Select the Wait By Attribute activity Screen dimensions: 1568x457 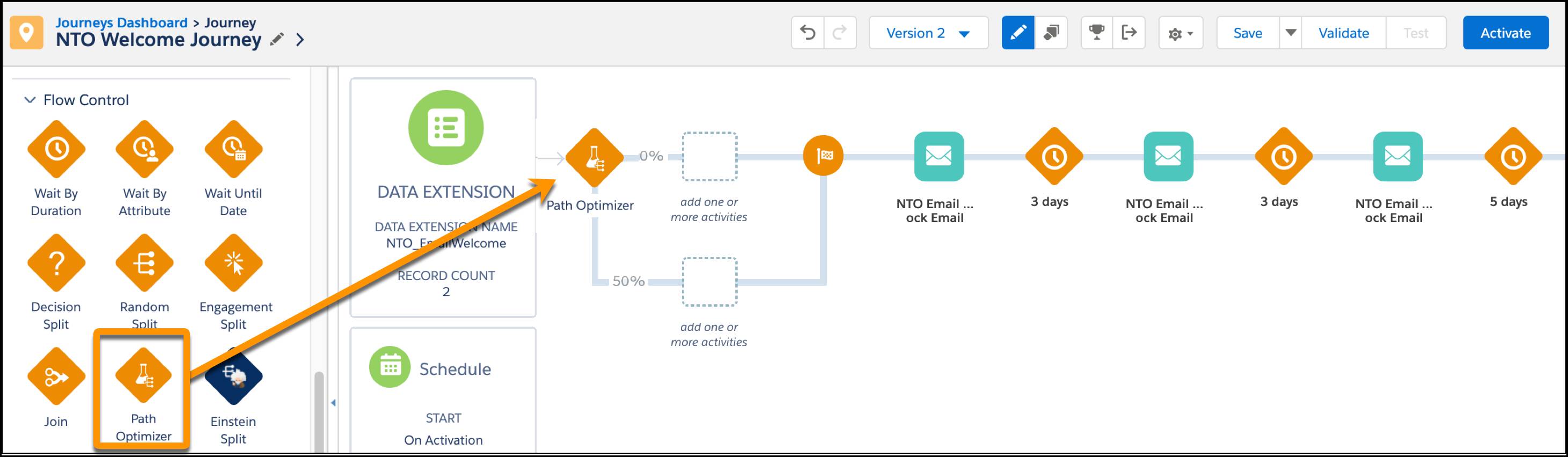click(144, 149)
